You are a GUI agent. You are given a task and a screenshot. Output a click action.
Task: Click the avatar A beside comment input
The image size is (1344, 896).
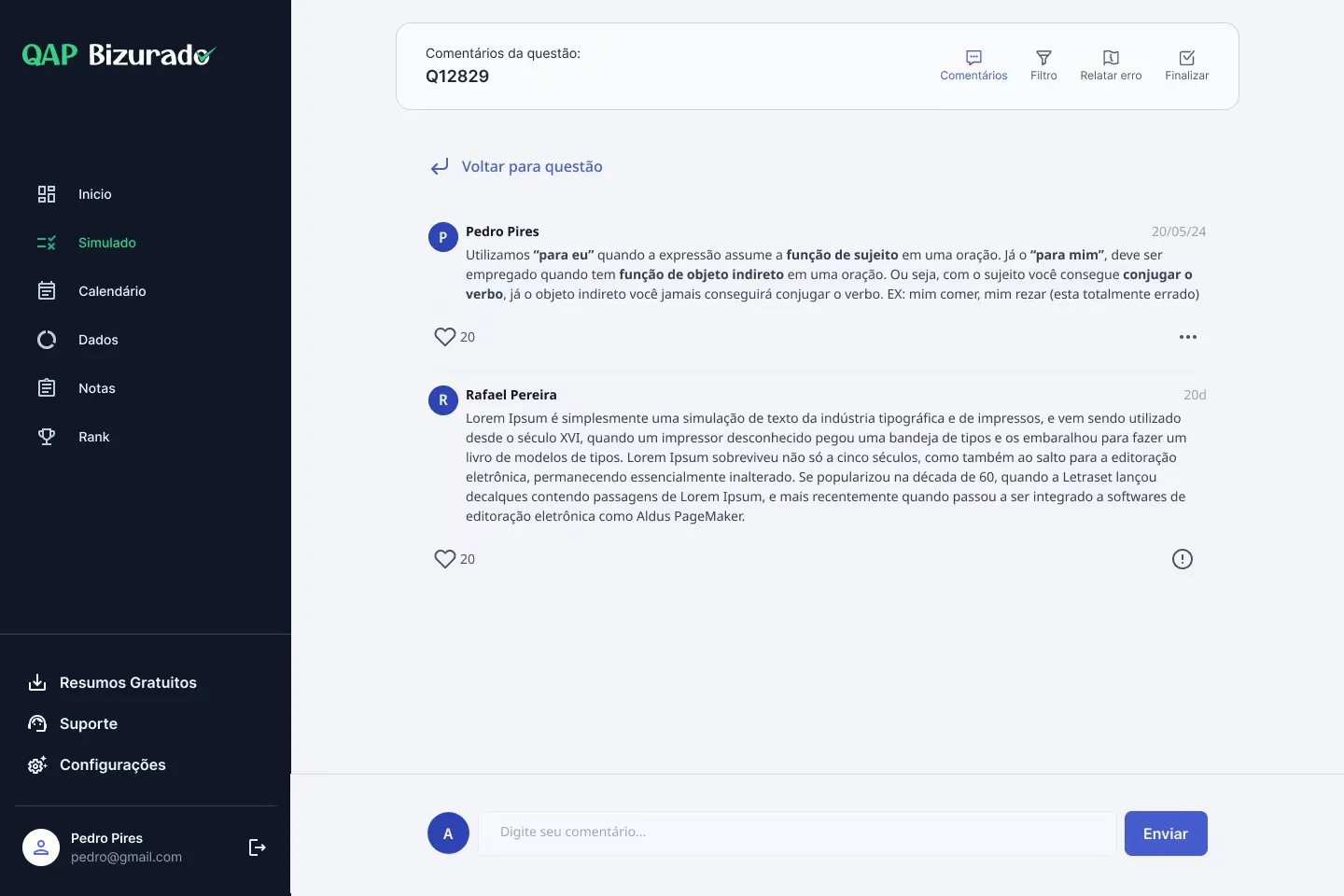click(448, 833)
